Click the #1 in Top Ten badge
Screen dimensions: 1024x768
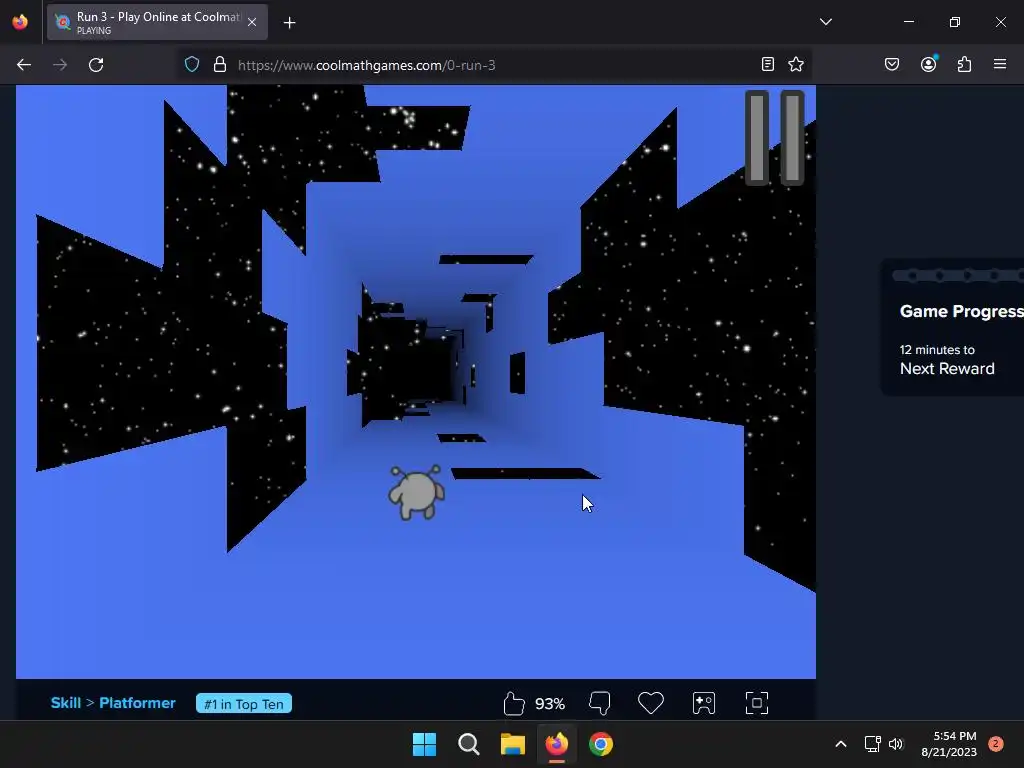pyautogui.click(x=244, y=704)
